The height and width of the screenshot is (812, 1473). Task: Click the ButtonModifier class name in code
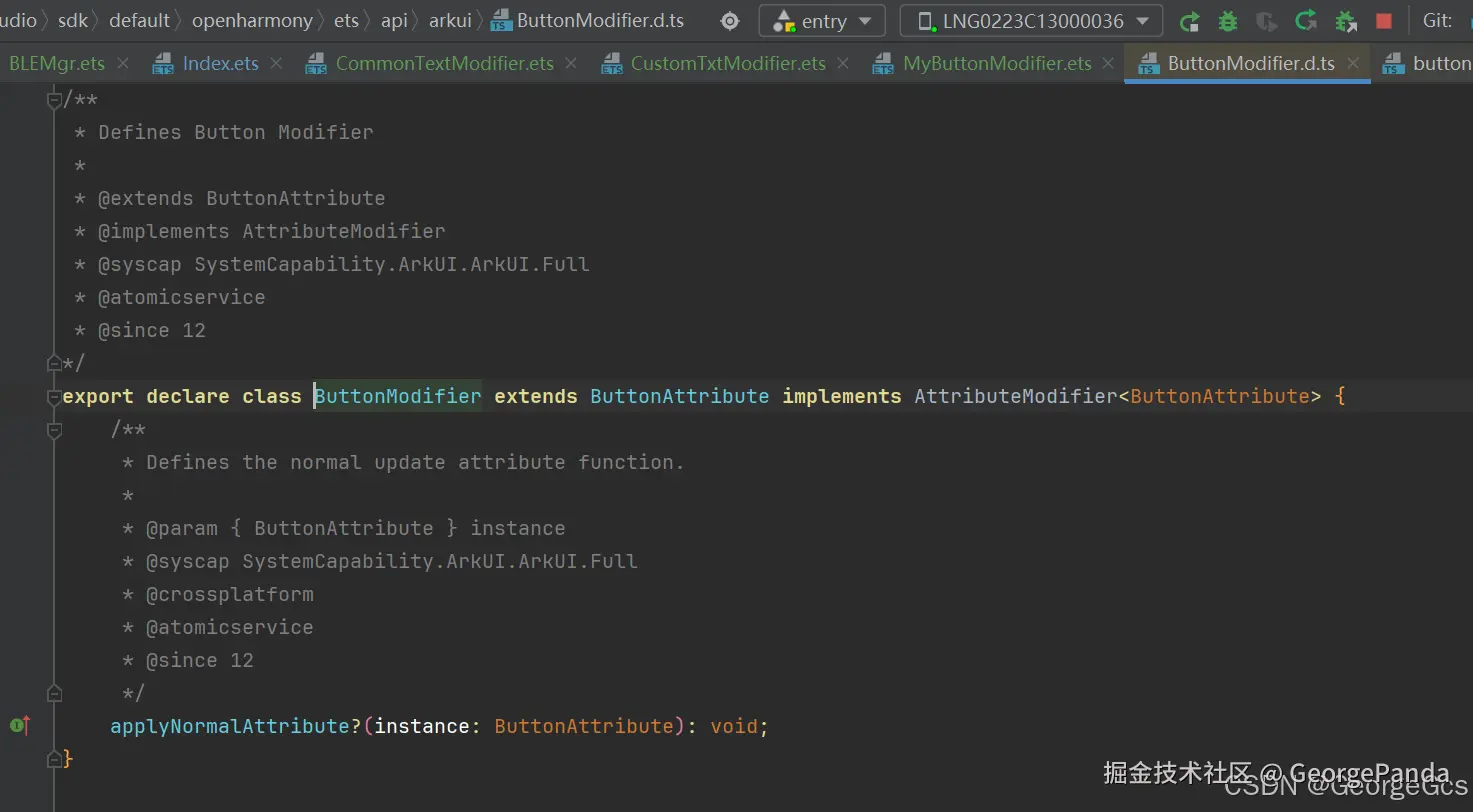398,396
